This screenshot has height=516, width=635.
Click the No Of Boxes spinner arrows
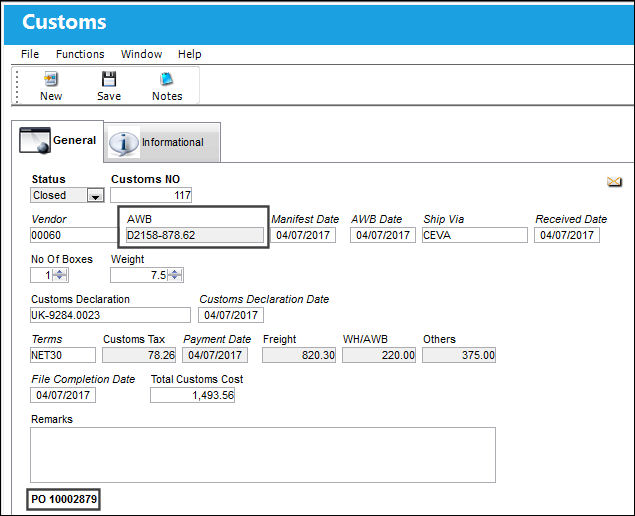tap(60, 275)
